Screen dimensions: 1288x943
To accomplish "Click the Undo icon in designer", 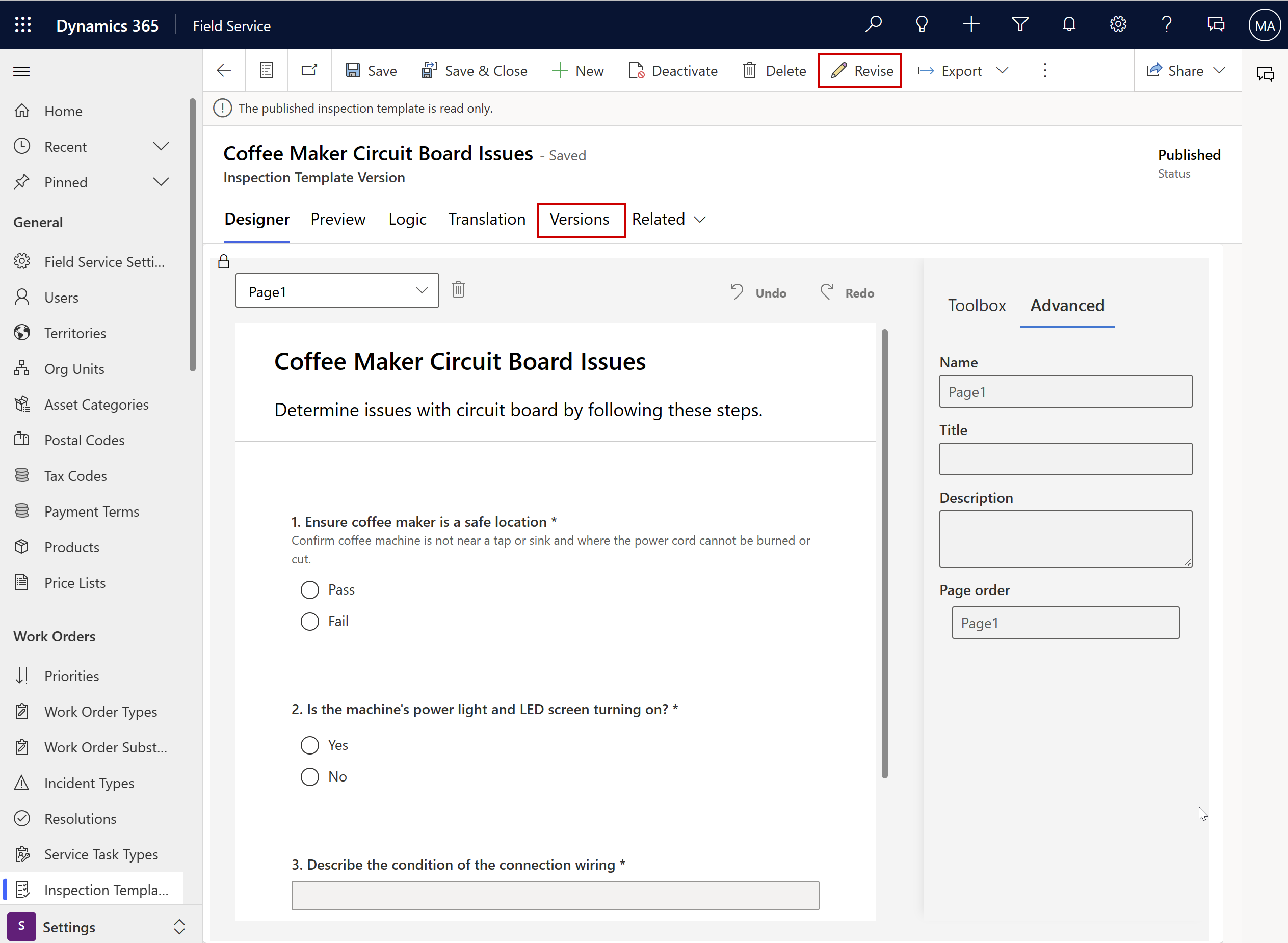I will click(x=738, y=292).
